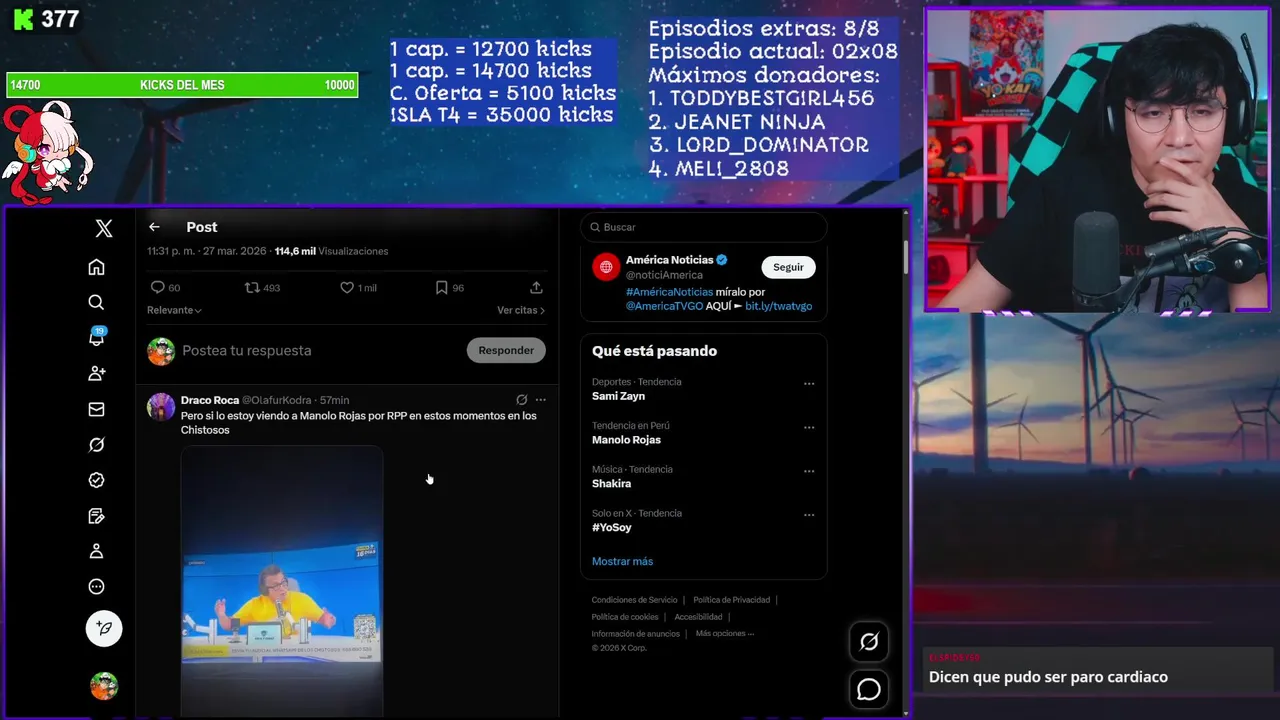Open Notifications bell with 19 badge

coord(97,337)
